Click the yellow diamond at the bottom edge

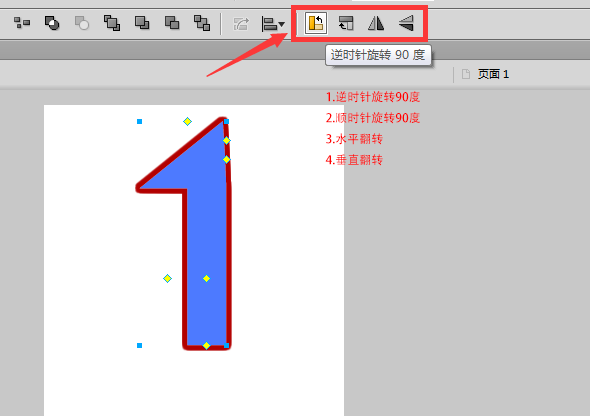[x=206, y=345]
